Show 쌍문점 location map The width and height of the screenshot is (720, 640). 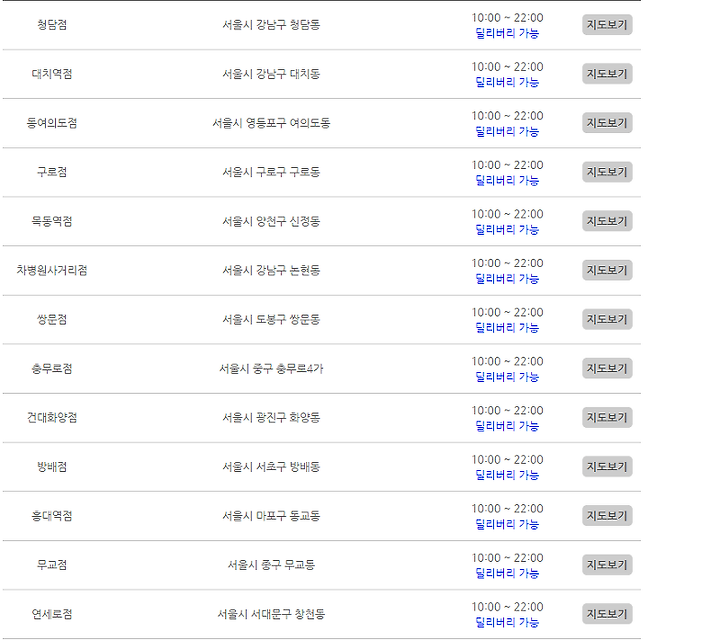(x=607, y=320)
